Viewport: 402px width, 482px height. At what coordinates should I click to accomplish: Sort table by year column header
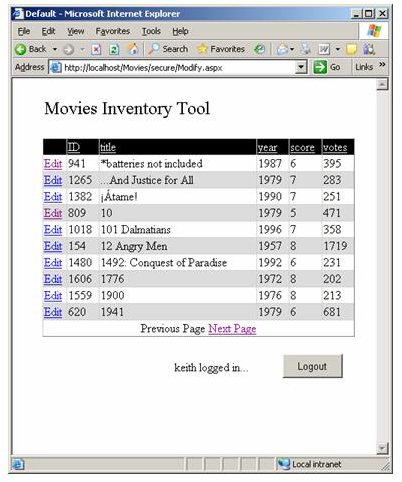point(267,148)
